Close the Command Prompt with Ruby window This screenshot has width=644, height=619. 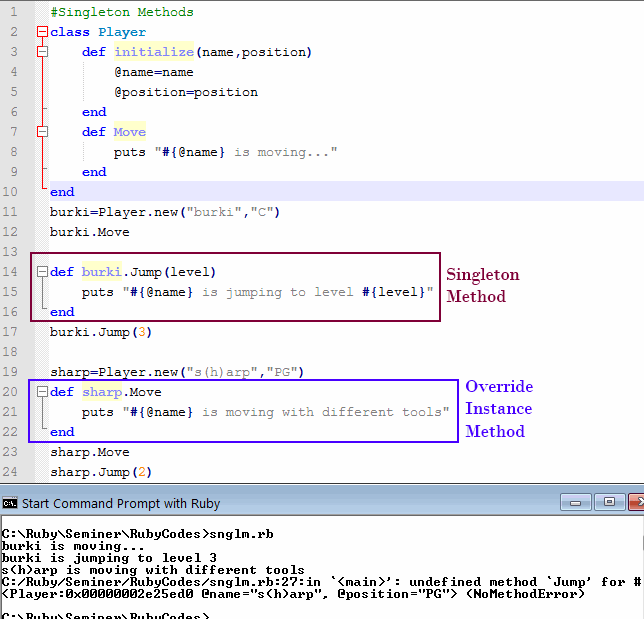pyautogui.click(x=633, y=502)
